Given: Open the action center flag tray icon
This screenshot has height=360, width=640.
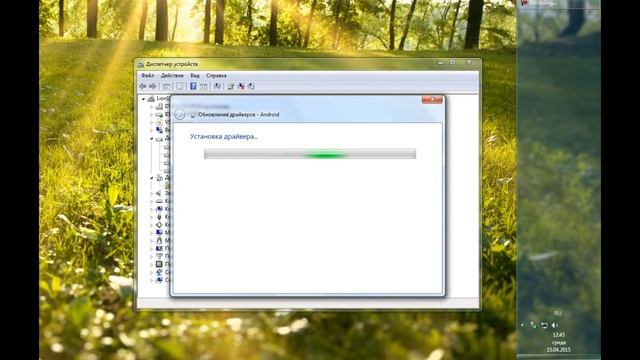Looking at the screenshot, I should tap(544, 325).
